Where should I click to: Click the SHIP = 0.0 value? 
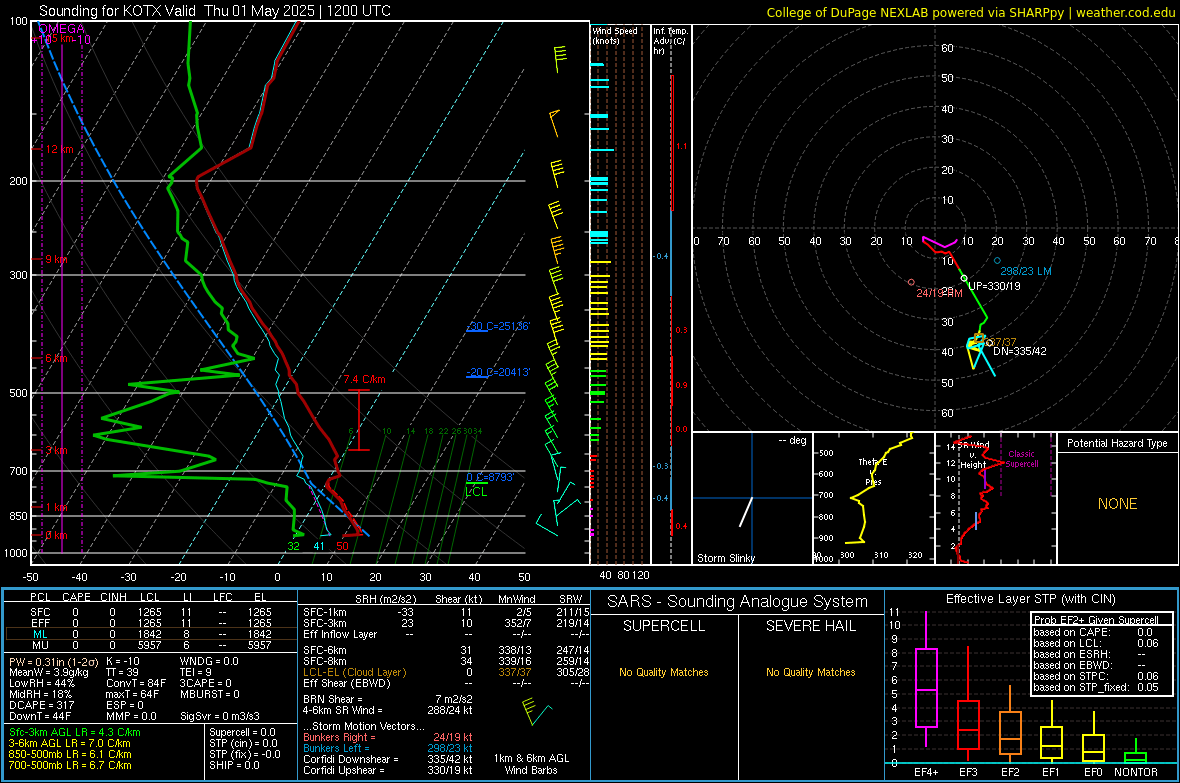[x=234, y=765]
